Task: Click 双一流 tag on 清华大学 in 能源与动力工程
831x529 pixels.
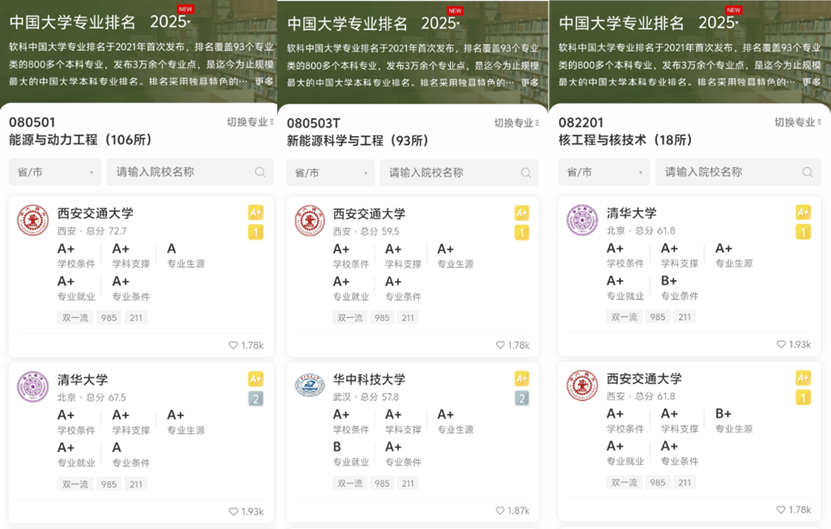Action: [x=75, y=483]
